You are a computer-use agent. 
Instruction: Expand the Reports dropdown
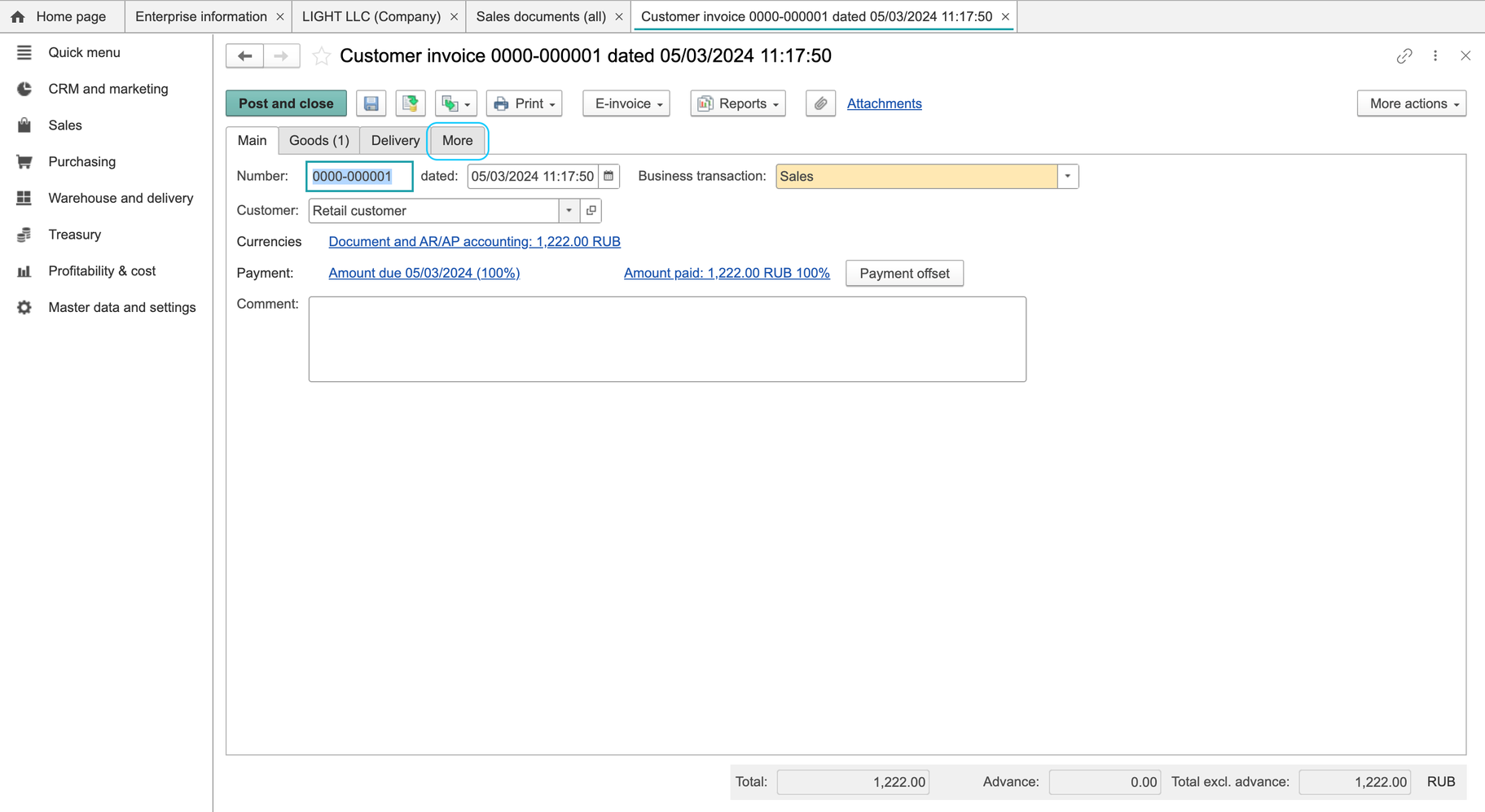(738, 103)
